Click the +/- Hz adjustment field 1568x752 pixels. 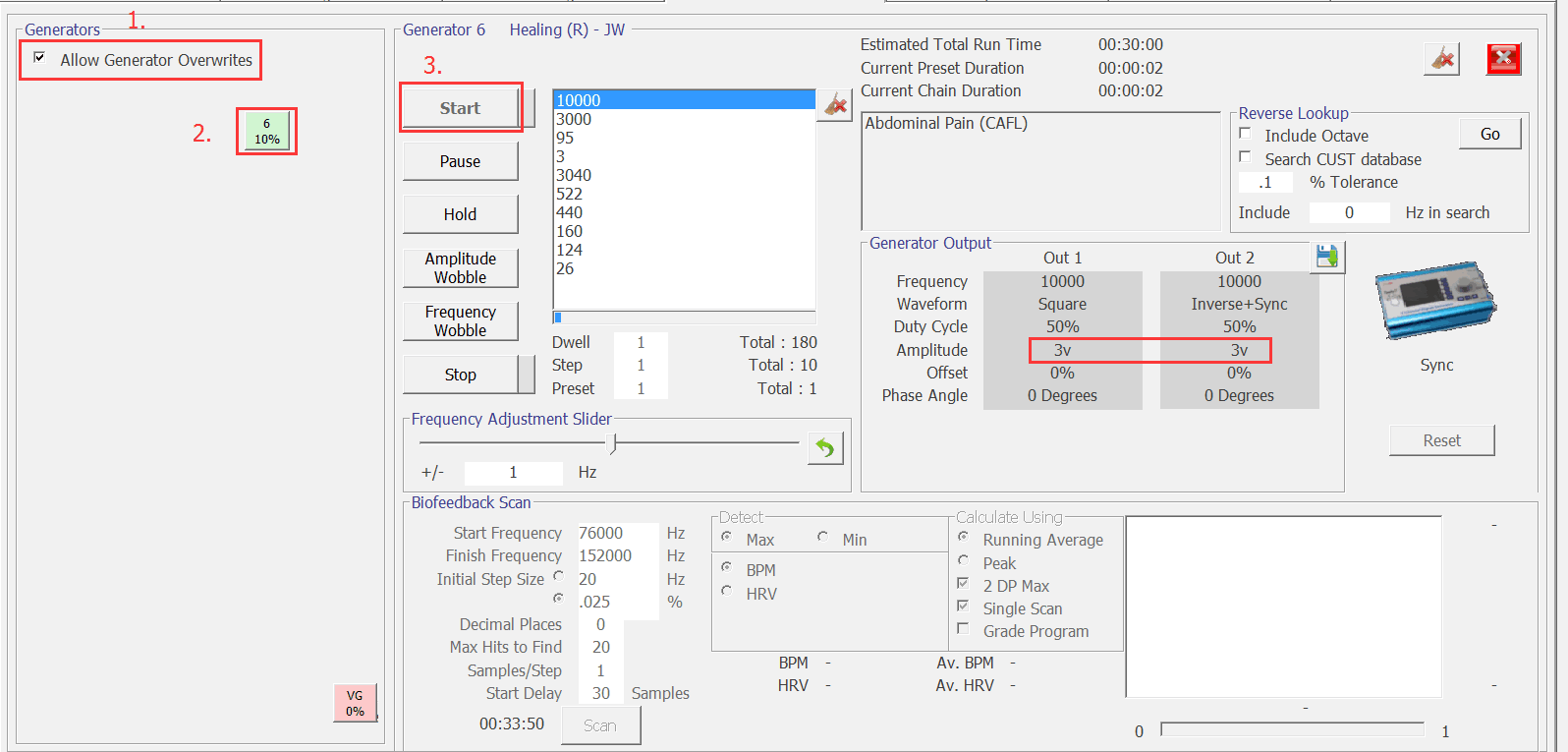(513, 473)
